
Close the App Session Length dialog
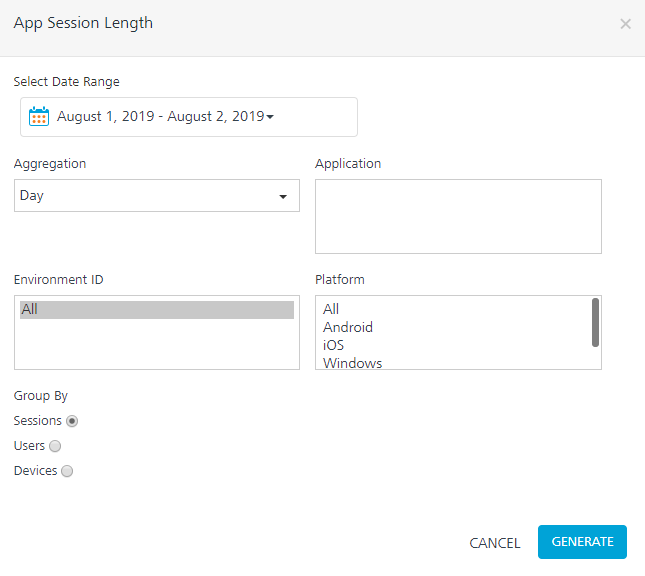(x=625, y=24)
